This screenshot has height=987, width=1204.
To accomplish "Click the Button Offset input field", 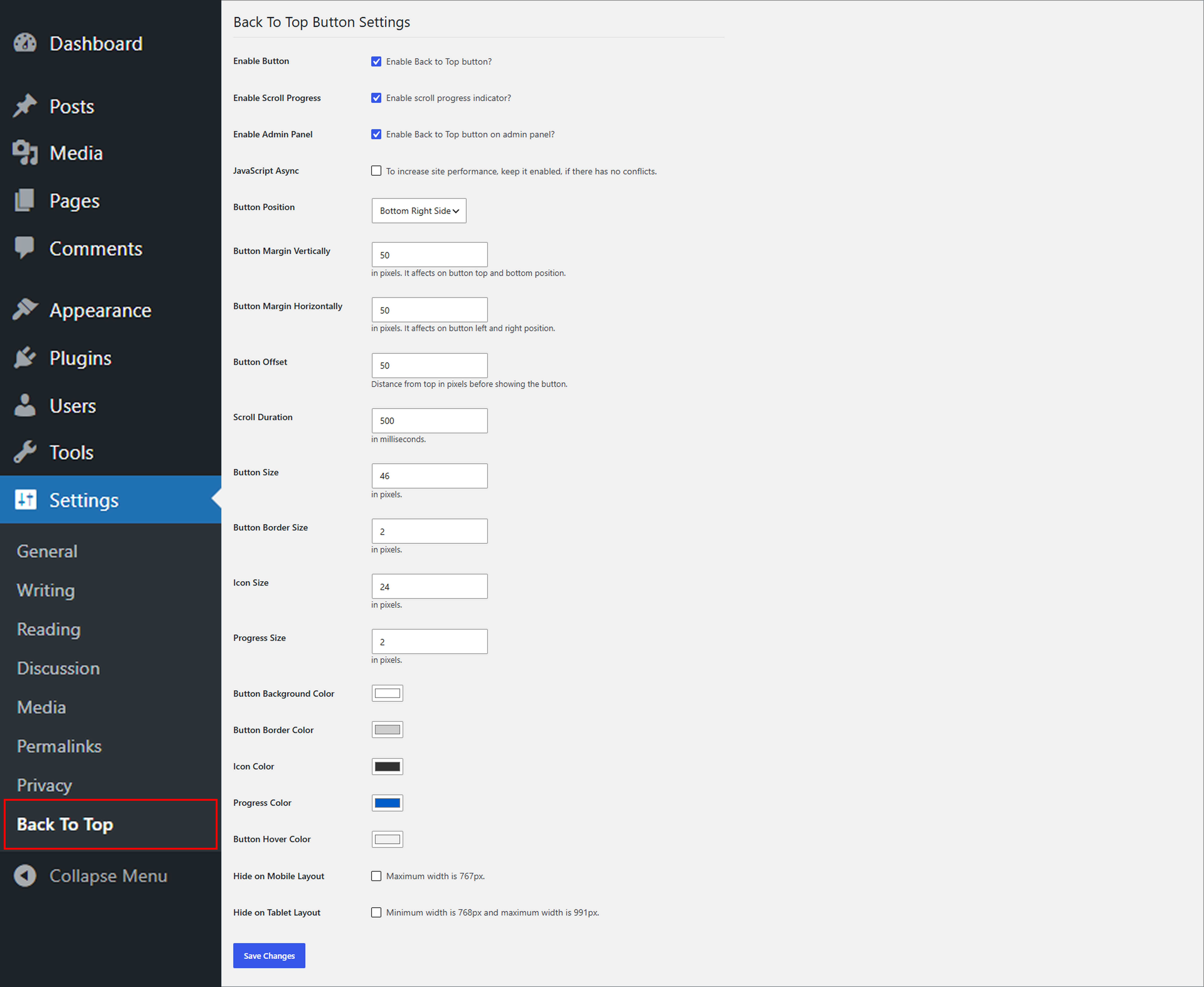I will pyautogui.click(x=430, y=366).
